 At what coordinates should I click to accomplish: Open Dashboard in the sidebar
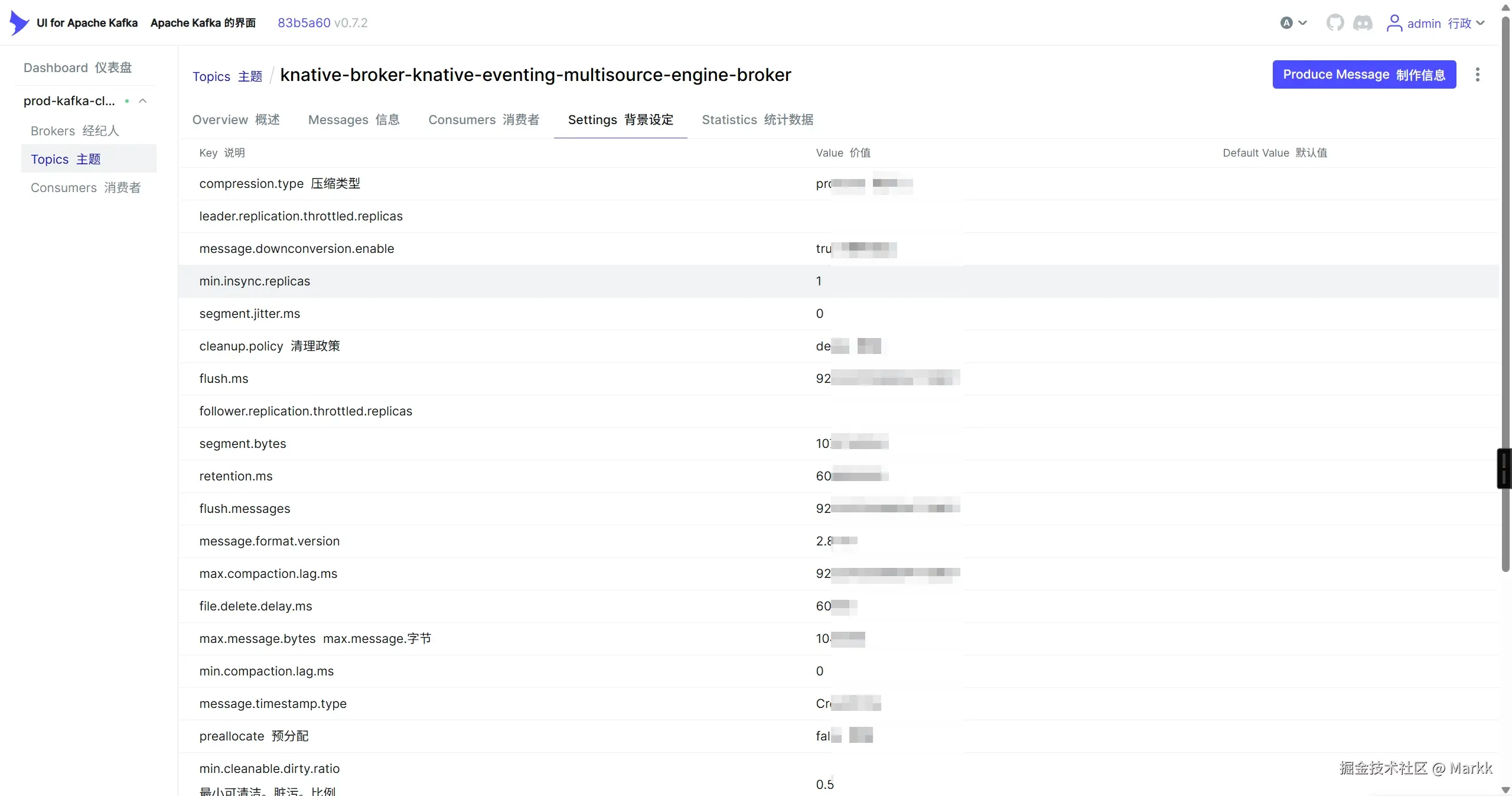[x=78, y=68]
